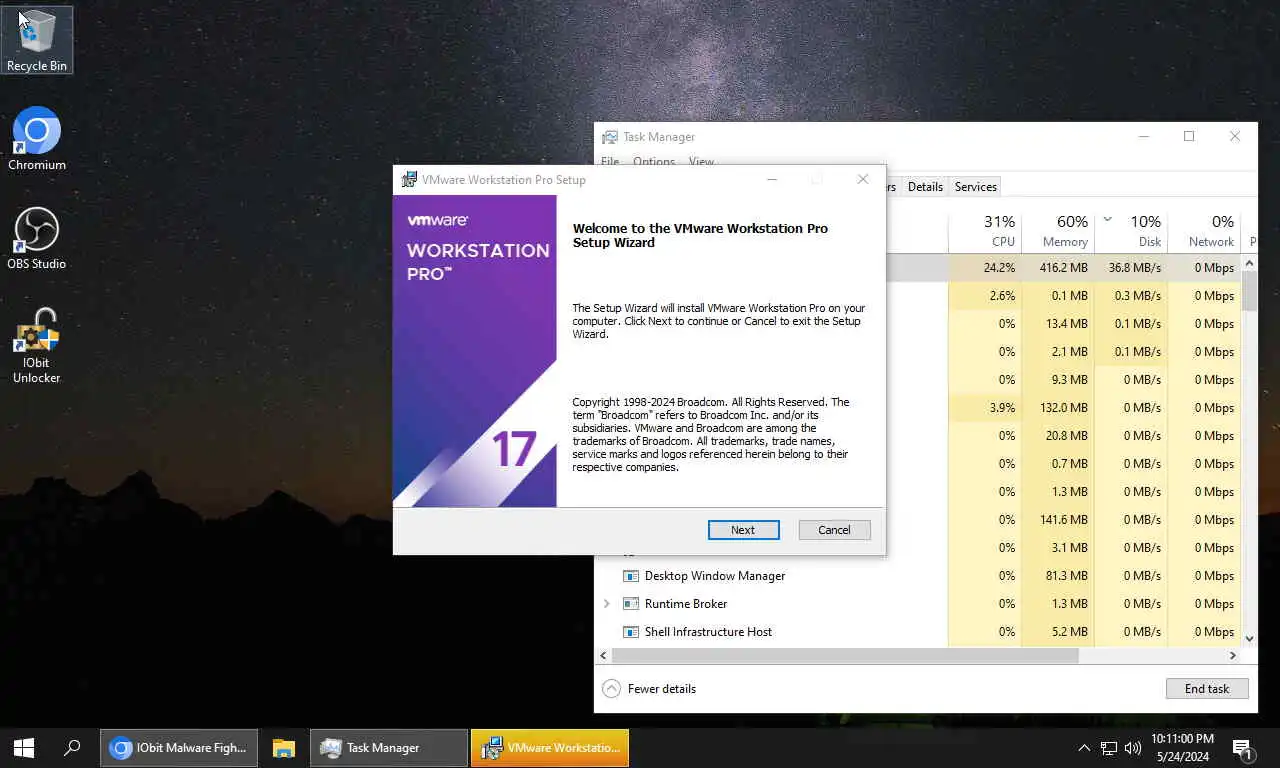Click Task Manager horizontal scroll left arrow
Viewport: 1280px width, 768px height.
click(603, 656)
